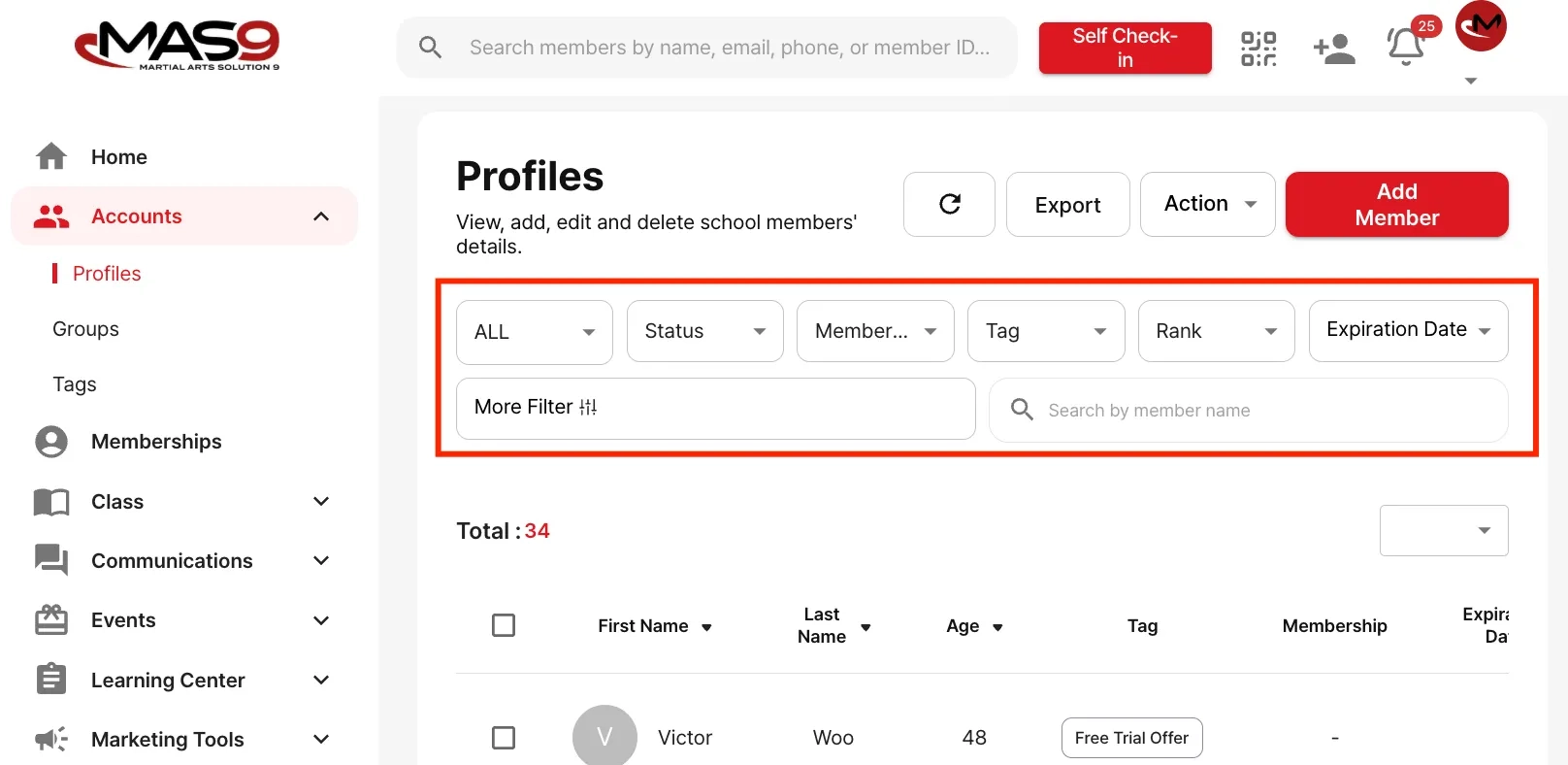This screenshot has height=765, width=1568.
Task: Open More Filter options
Action: point(715,408)
